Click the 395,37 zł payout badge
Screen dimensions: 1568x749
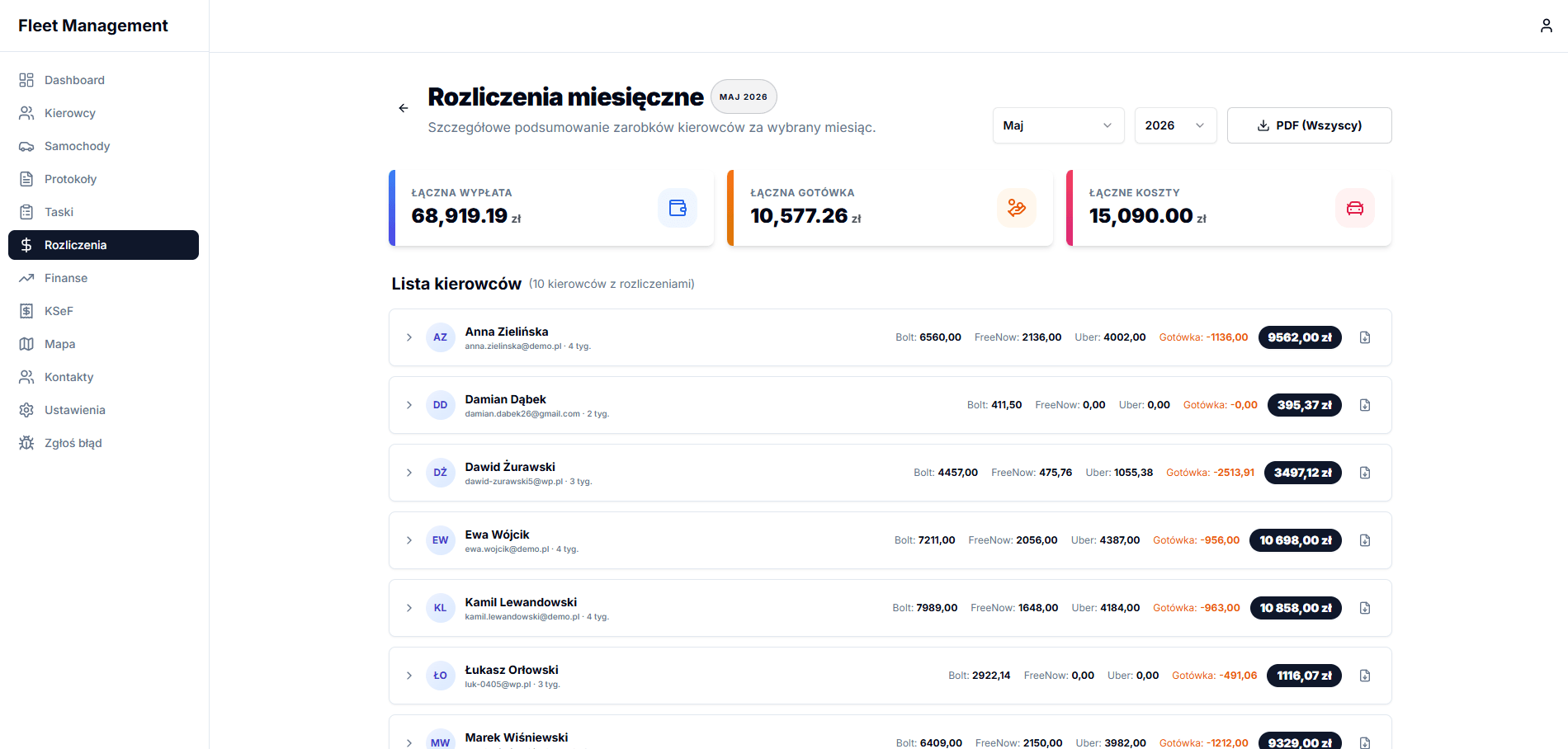click(1305, 405)
